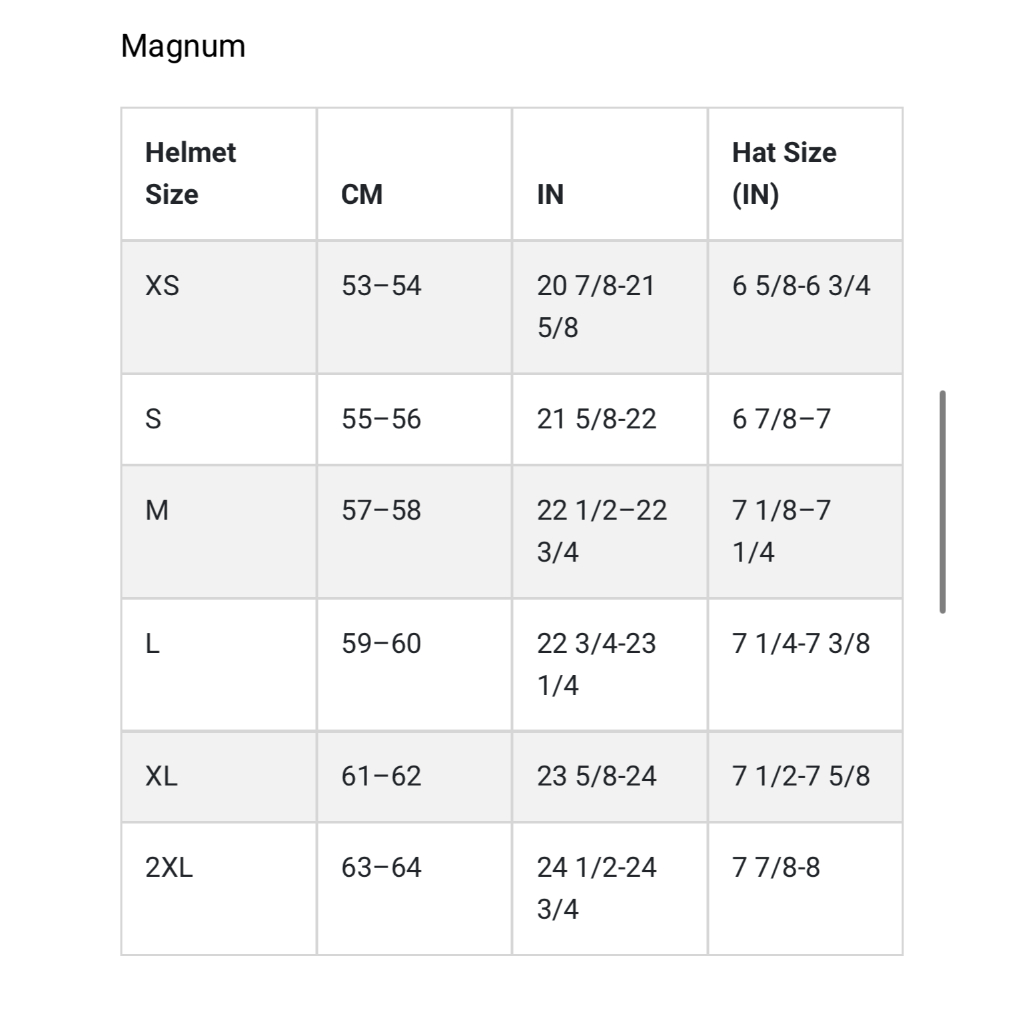The height and width of the screenshot is (1024, 1024).
Task: Click the 6 7/8–7 hat size cell
Action: [805, 419]
